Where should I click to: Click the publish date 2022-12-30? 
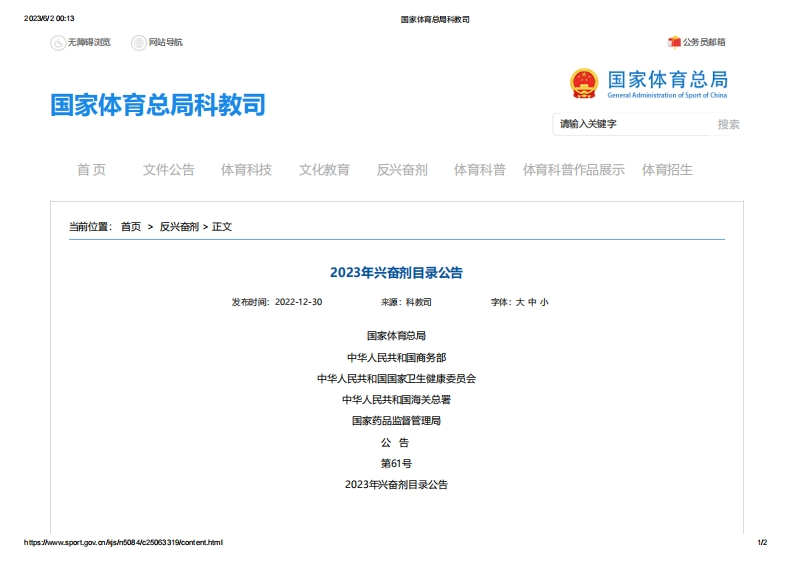(298, 302)
